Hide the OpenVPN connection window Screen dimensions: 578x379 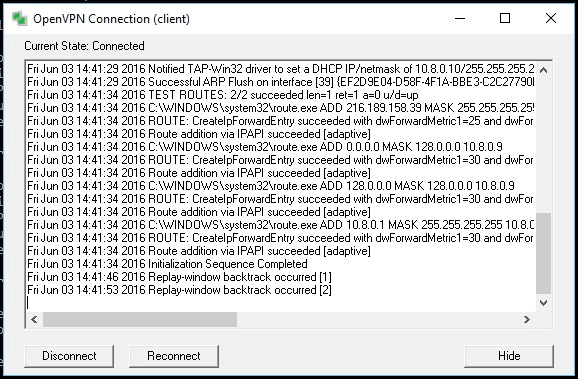(509, 356)
